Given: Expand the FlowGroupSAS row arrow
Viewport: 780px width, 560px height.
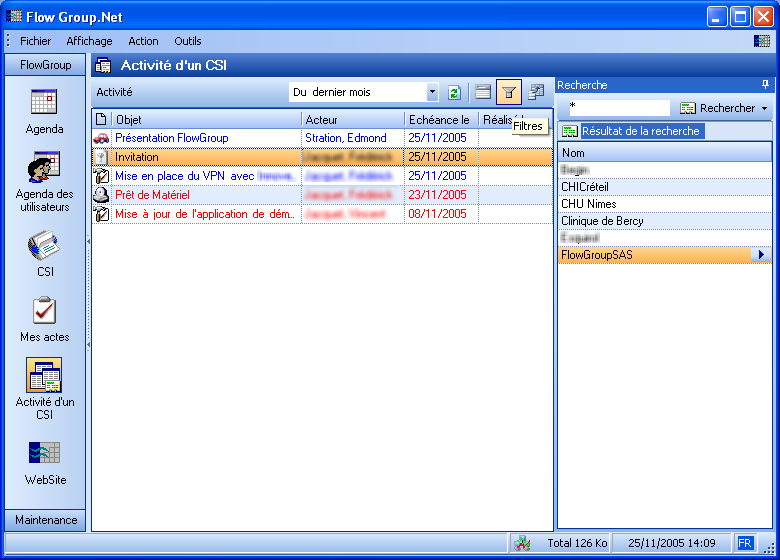Looking at the screenshot, I should point(763,256).
